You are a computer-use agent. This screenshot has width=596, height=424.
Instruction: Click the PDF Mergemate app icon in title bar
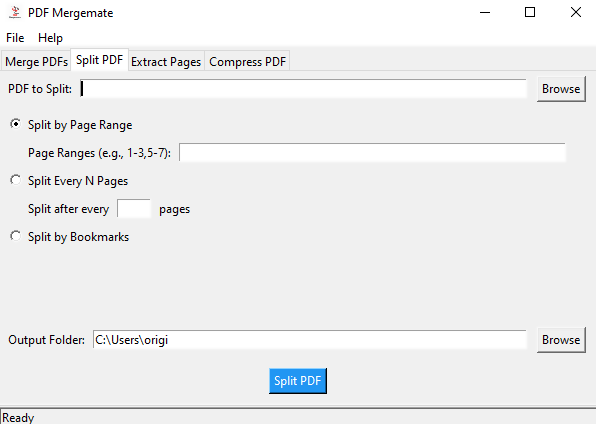[x=15, y=12]
